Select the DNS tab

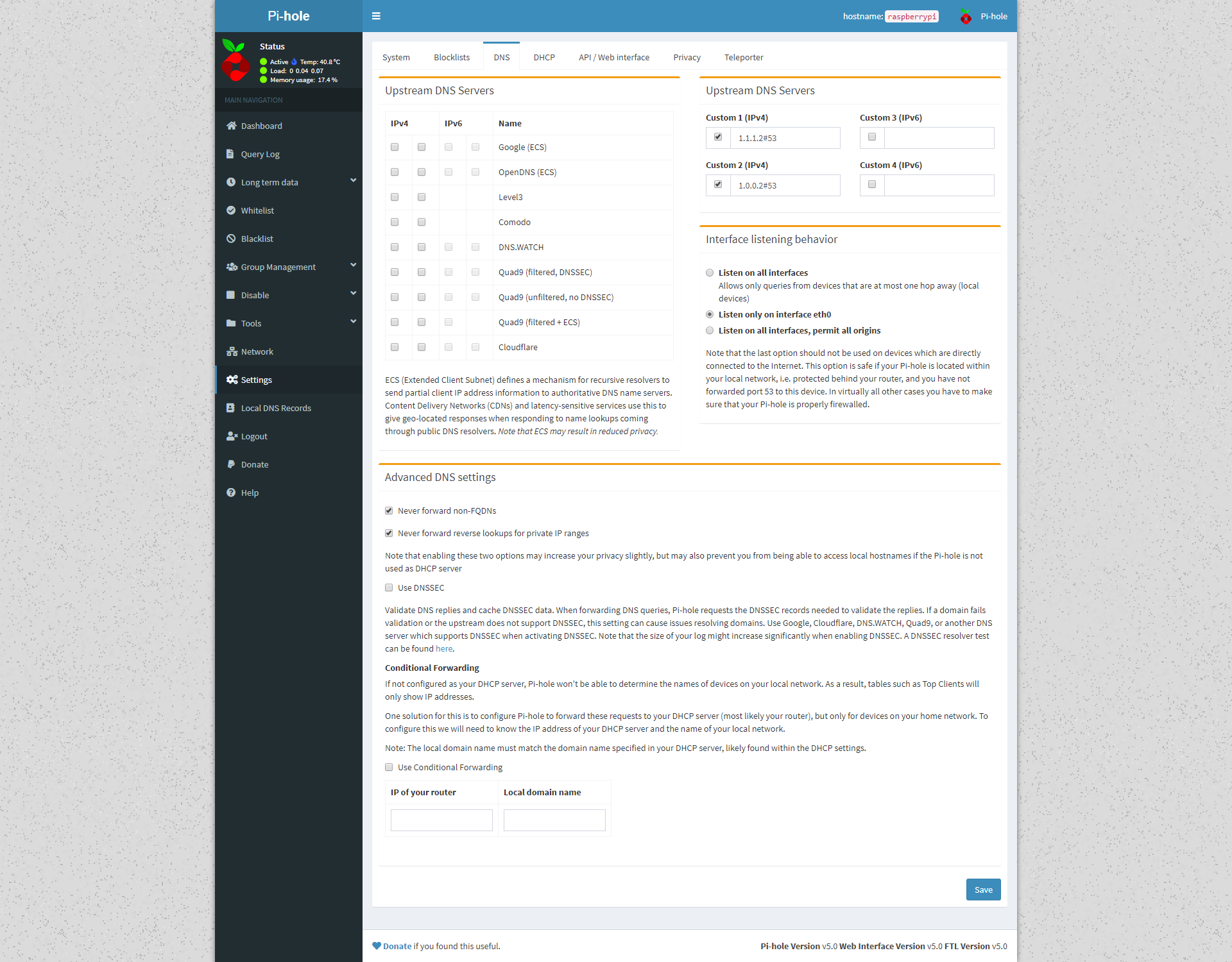coord(502,57)
